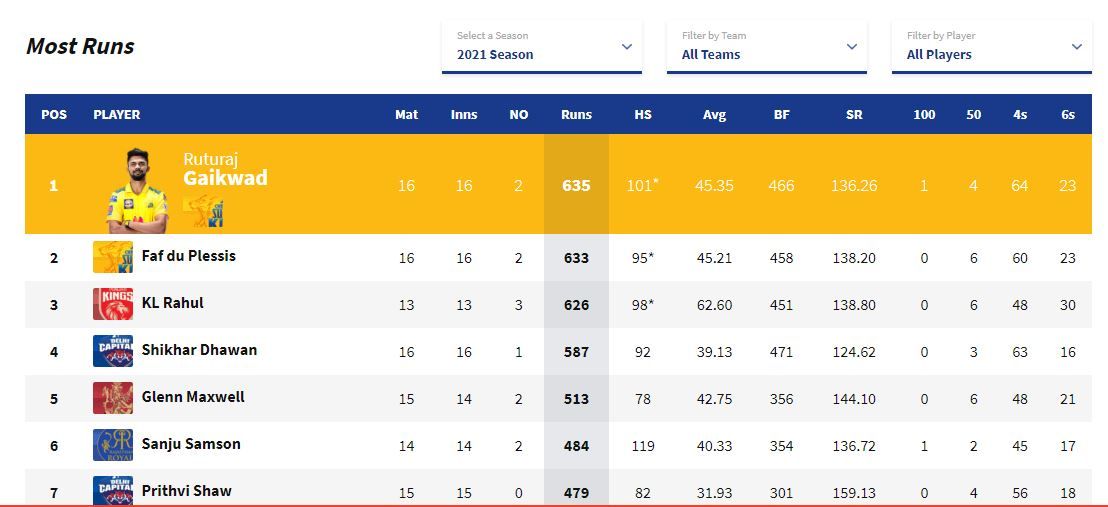Visit KL Rahul's profile name link
Screen dimensions: 1108x507
pyautogui.click(x=173, y=303)
